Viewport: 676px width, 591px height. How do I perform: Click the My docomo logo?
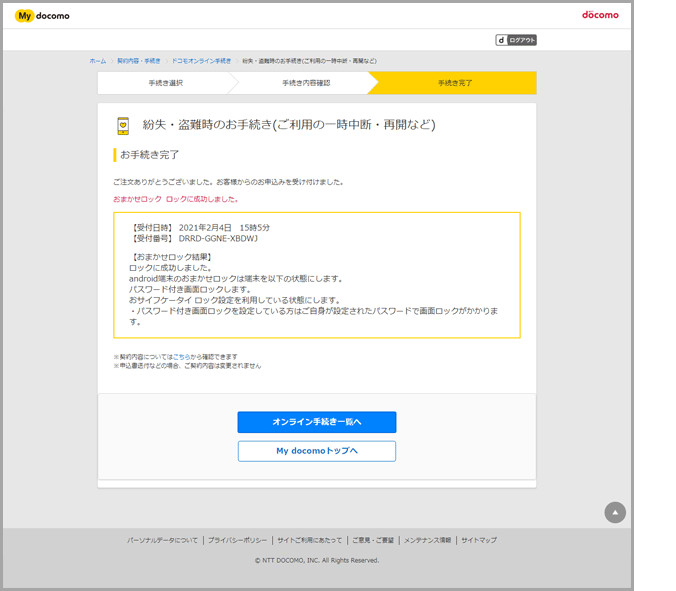pyautogui.click(x=42, y=16)
